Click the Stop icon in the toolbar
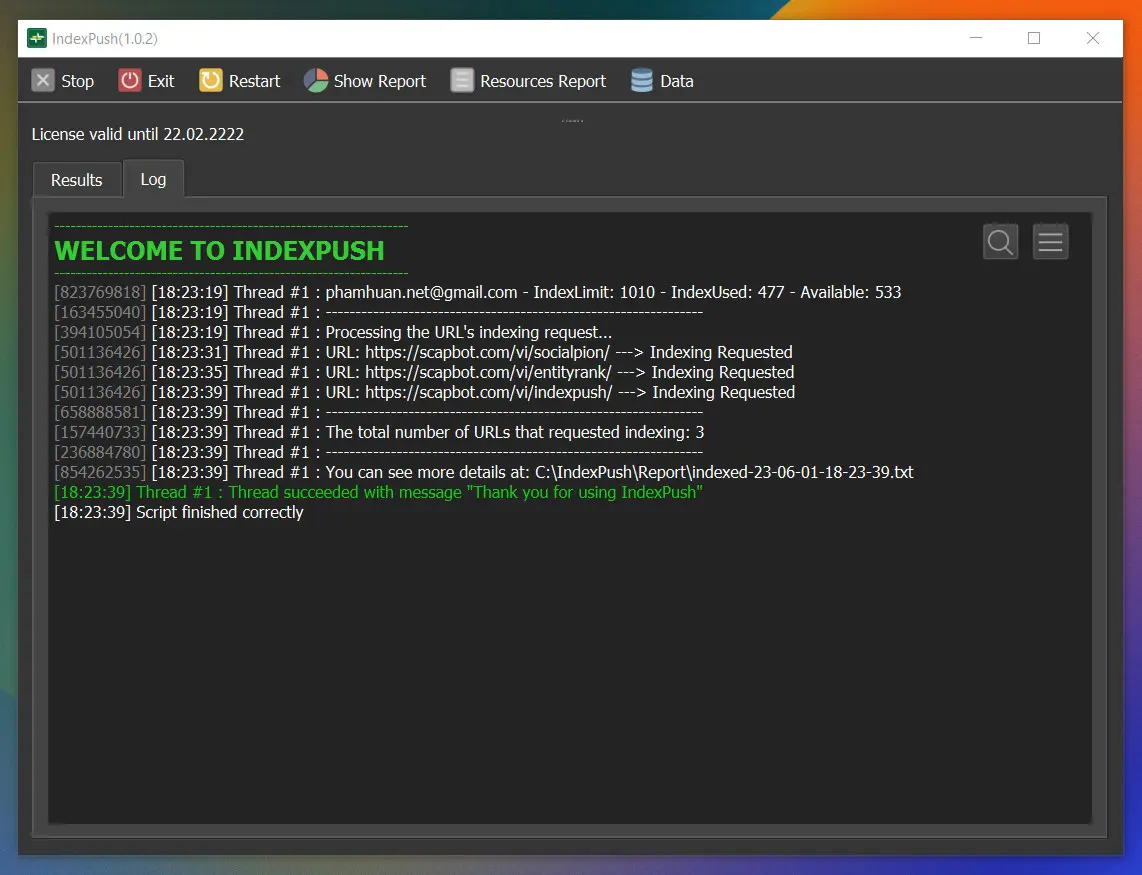This screenshot has width=1142, height=875. (43, 80)
